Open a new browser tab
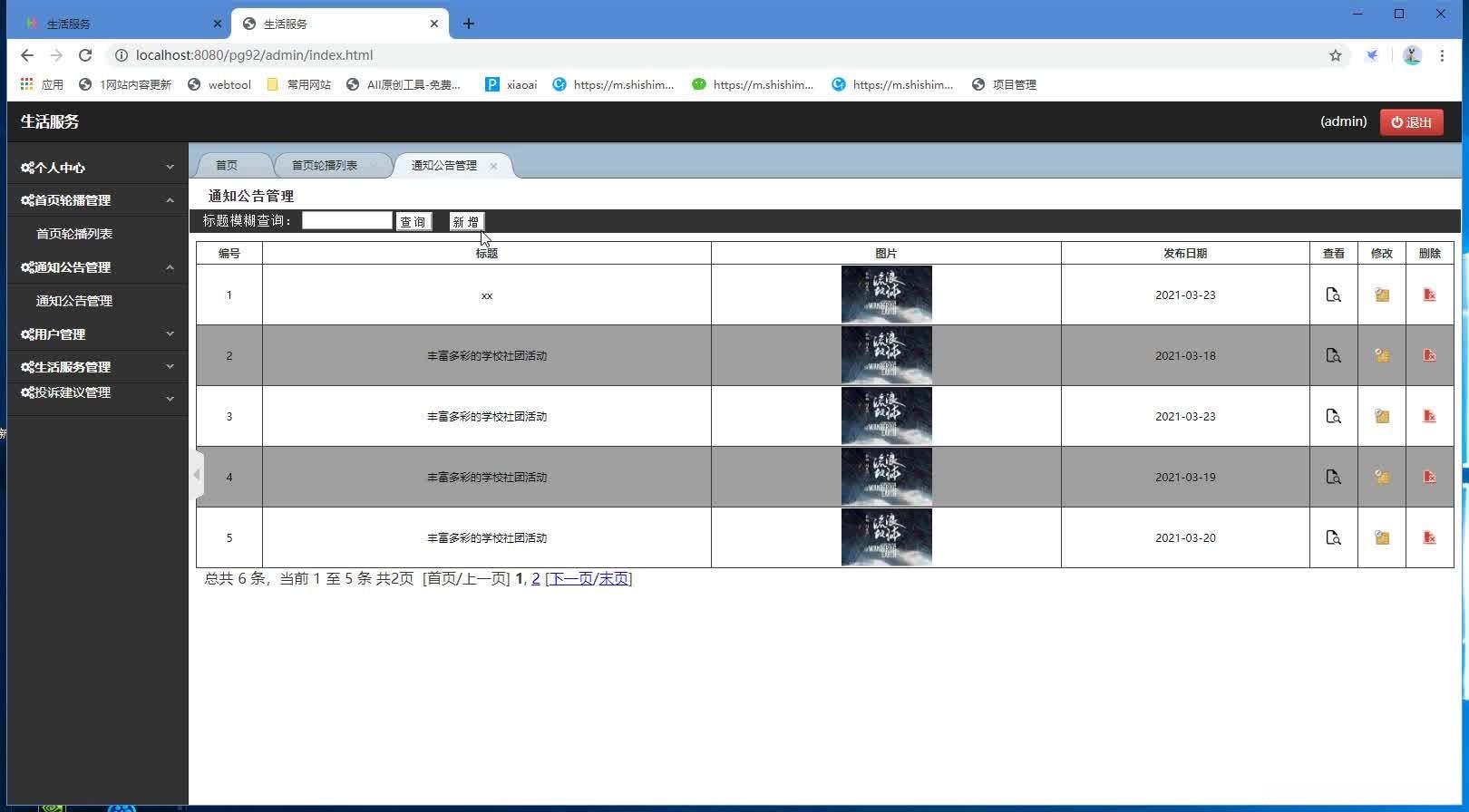The width and height of the screenshot is (1469, 812). pyautogui.click(x=468, y=24)
